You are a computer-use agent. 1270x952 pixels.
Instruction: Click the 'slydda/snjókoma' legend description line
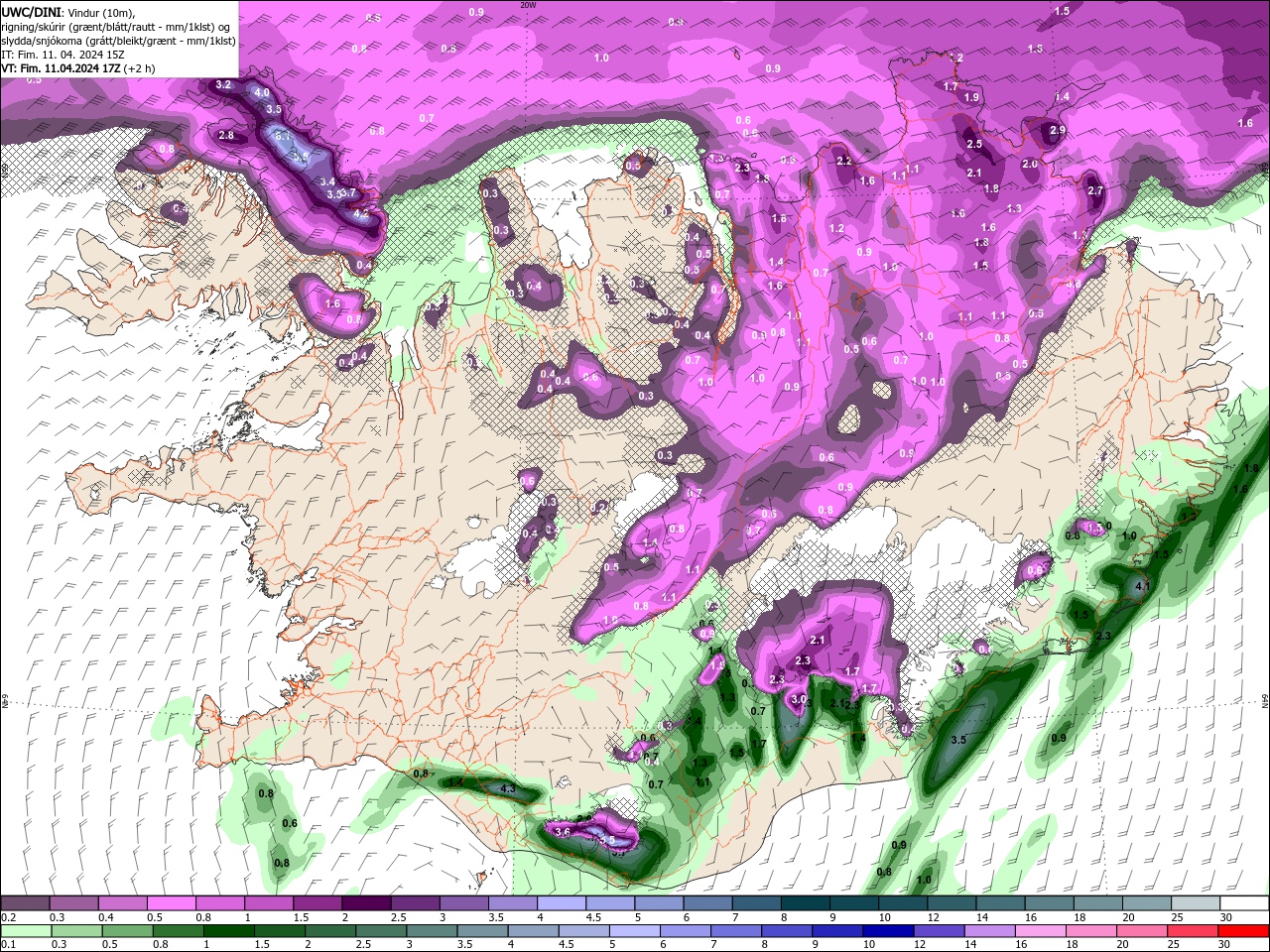pos(119,41)
